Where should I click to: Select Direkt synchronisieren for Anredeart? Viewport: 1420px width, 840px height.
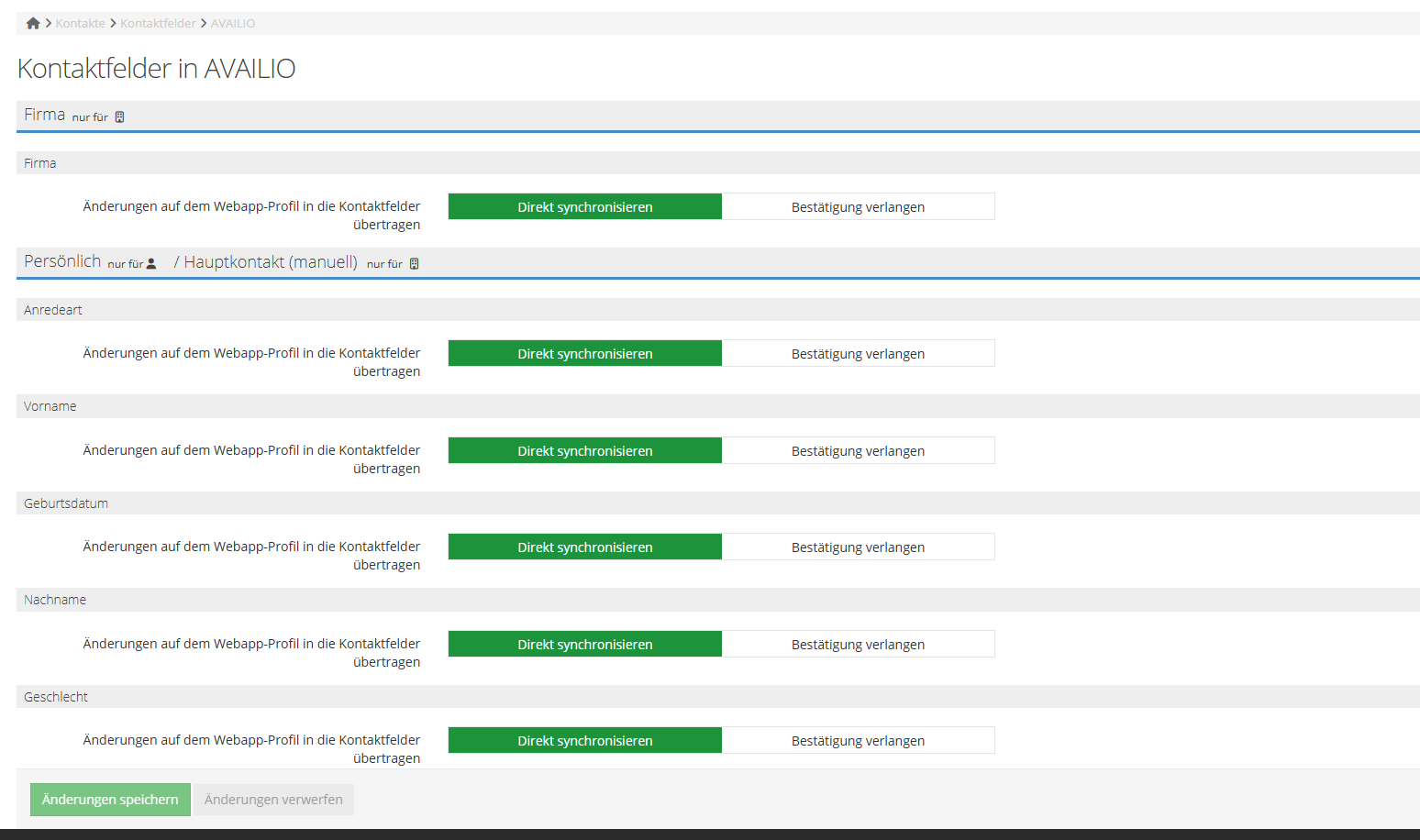(585, 353)
